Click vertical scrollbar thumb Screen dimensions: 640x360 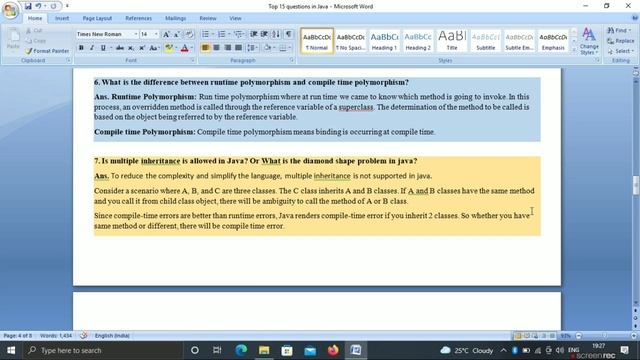[x=636, y=185]
